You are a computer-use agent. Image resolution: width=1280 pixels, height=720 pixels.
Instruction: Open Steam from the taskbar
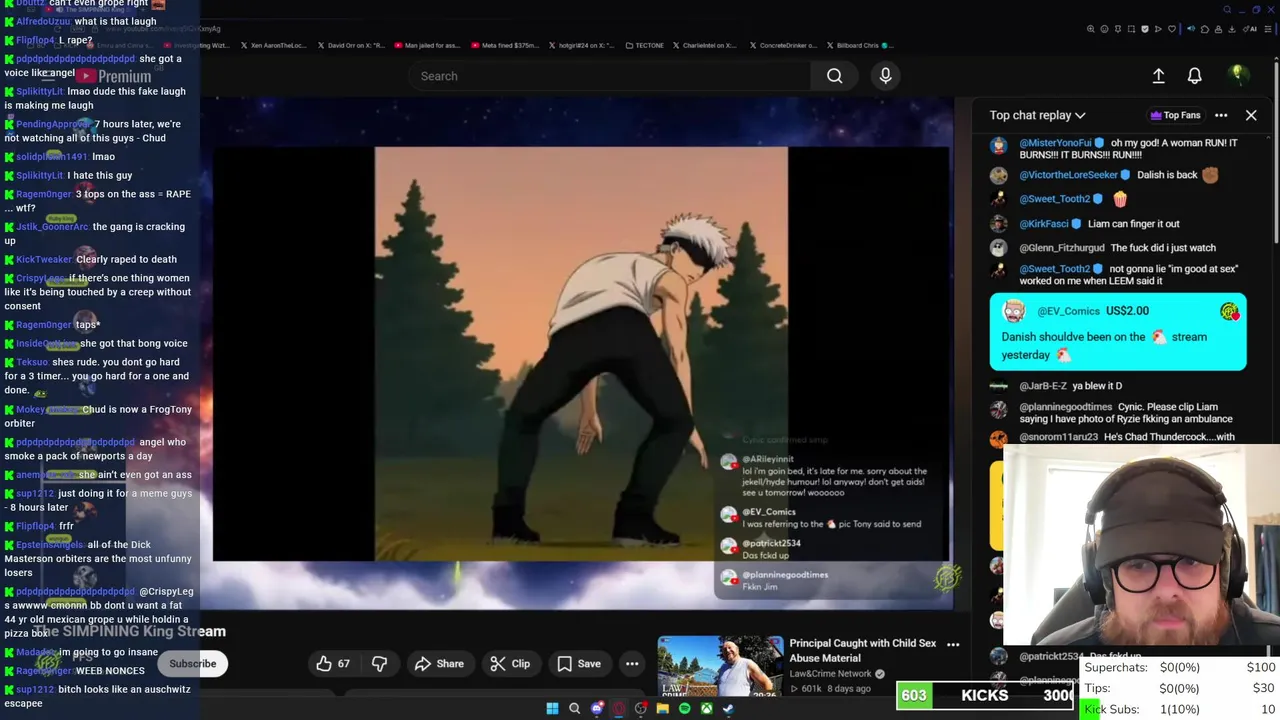(728, 709)
